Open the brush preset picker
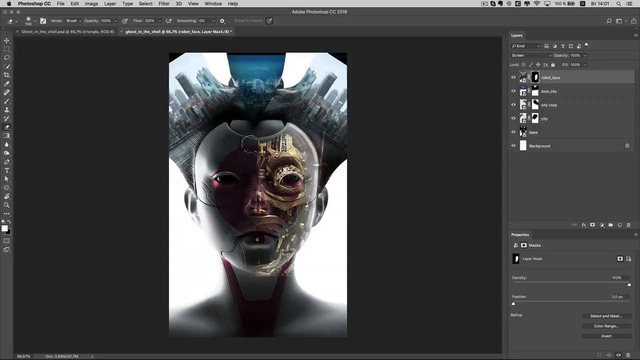 tap(30, 21)
